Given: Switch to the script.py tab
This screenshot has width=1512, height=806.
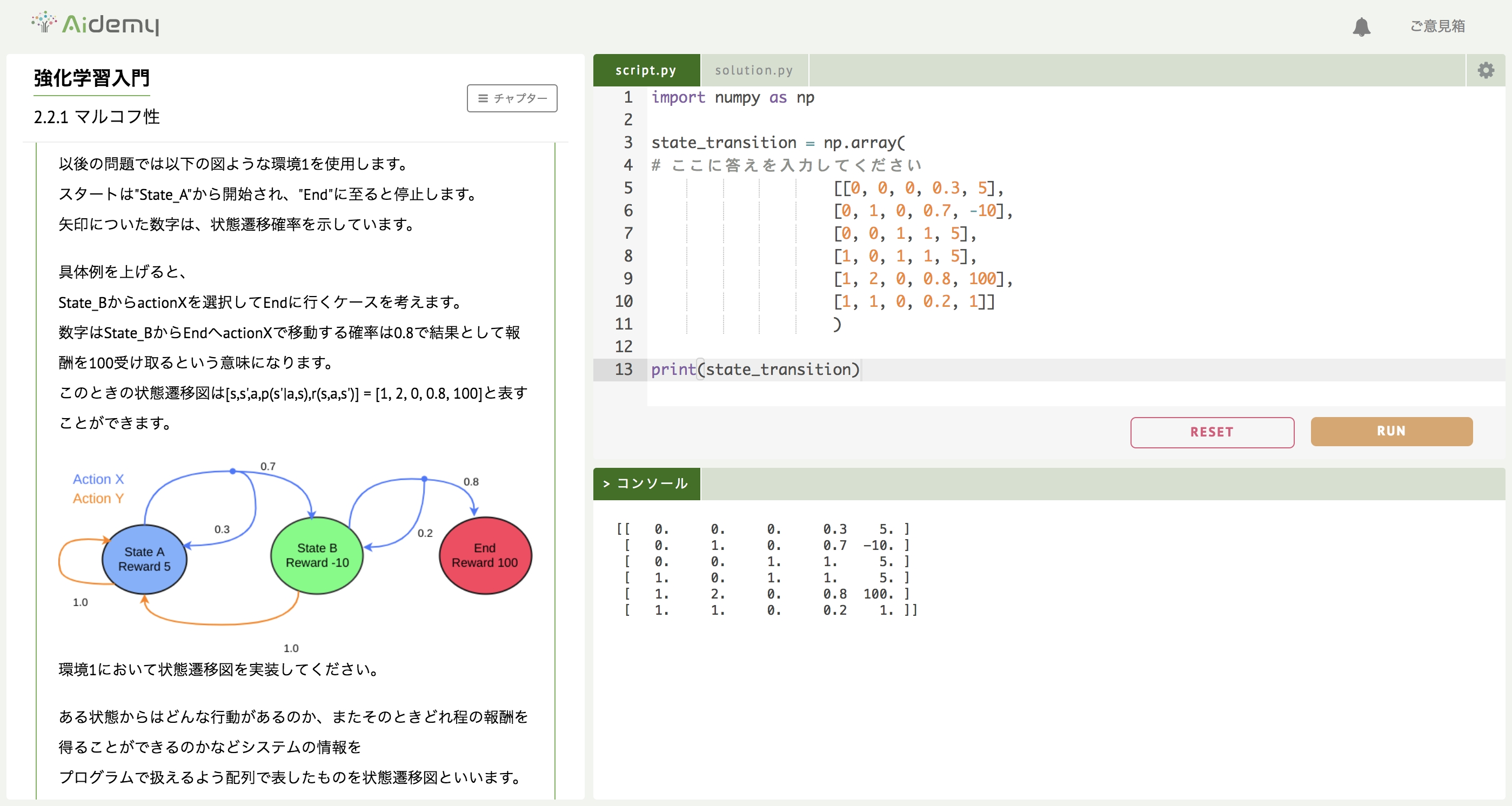Looking at the screenshot, I should click(646, 70).
